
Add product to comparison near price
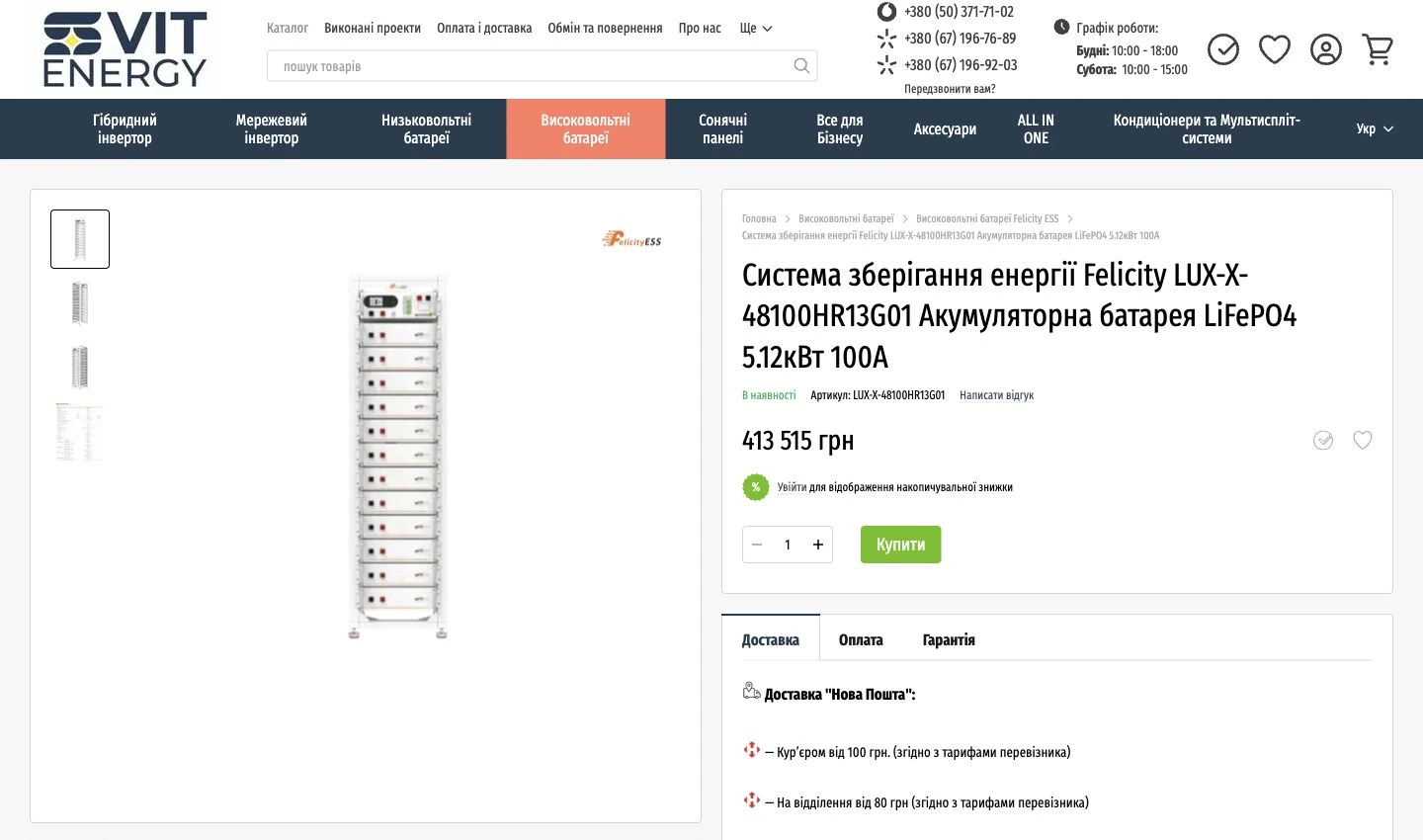coord(1323,441)
